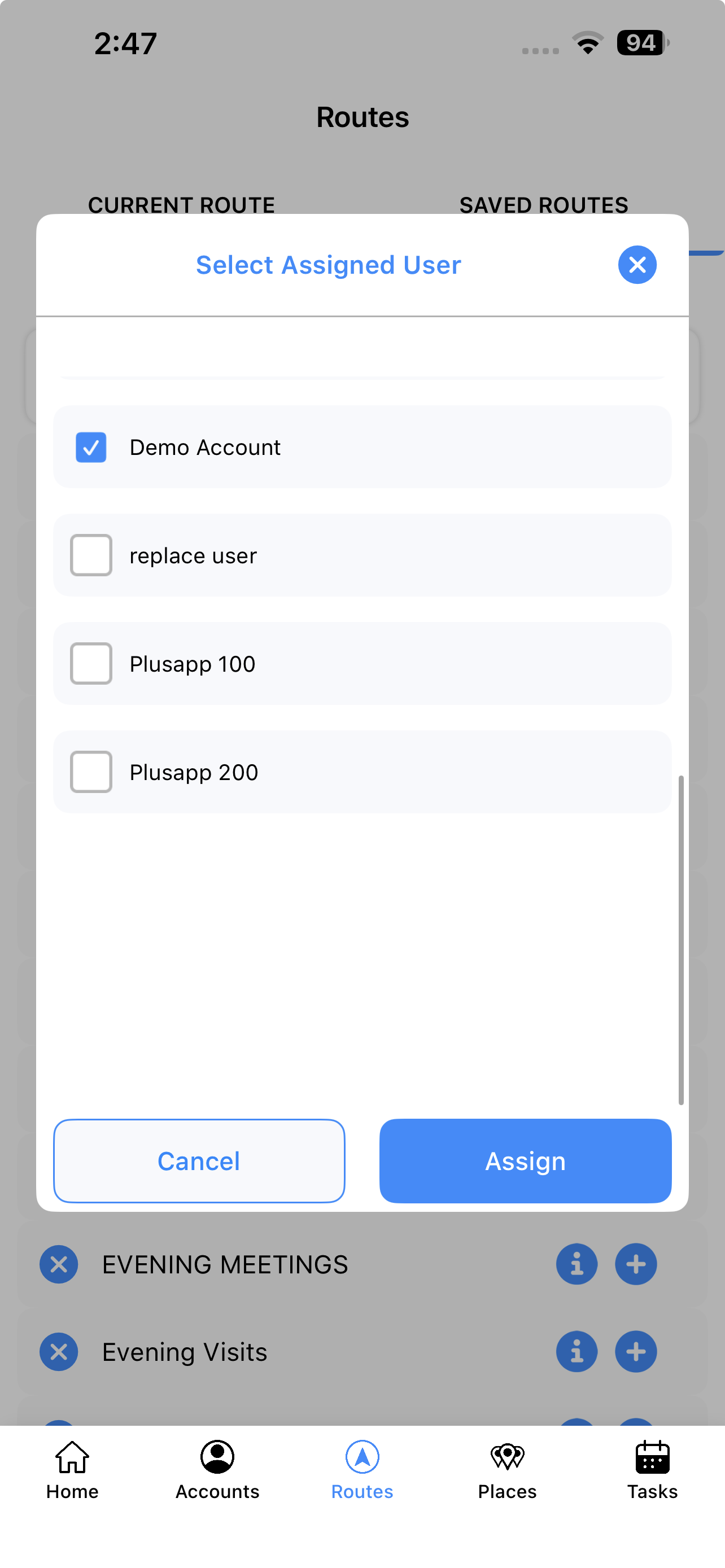Tick the Plusapp 100 checkbox
The height and width of the screenshot is (1568, 725).
click(x=91, y=663)
